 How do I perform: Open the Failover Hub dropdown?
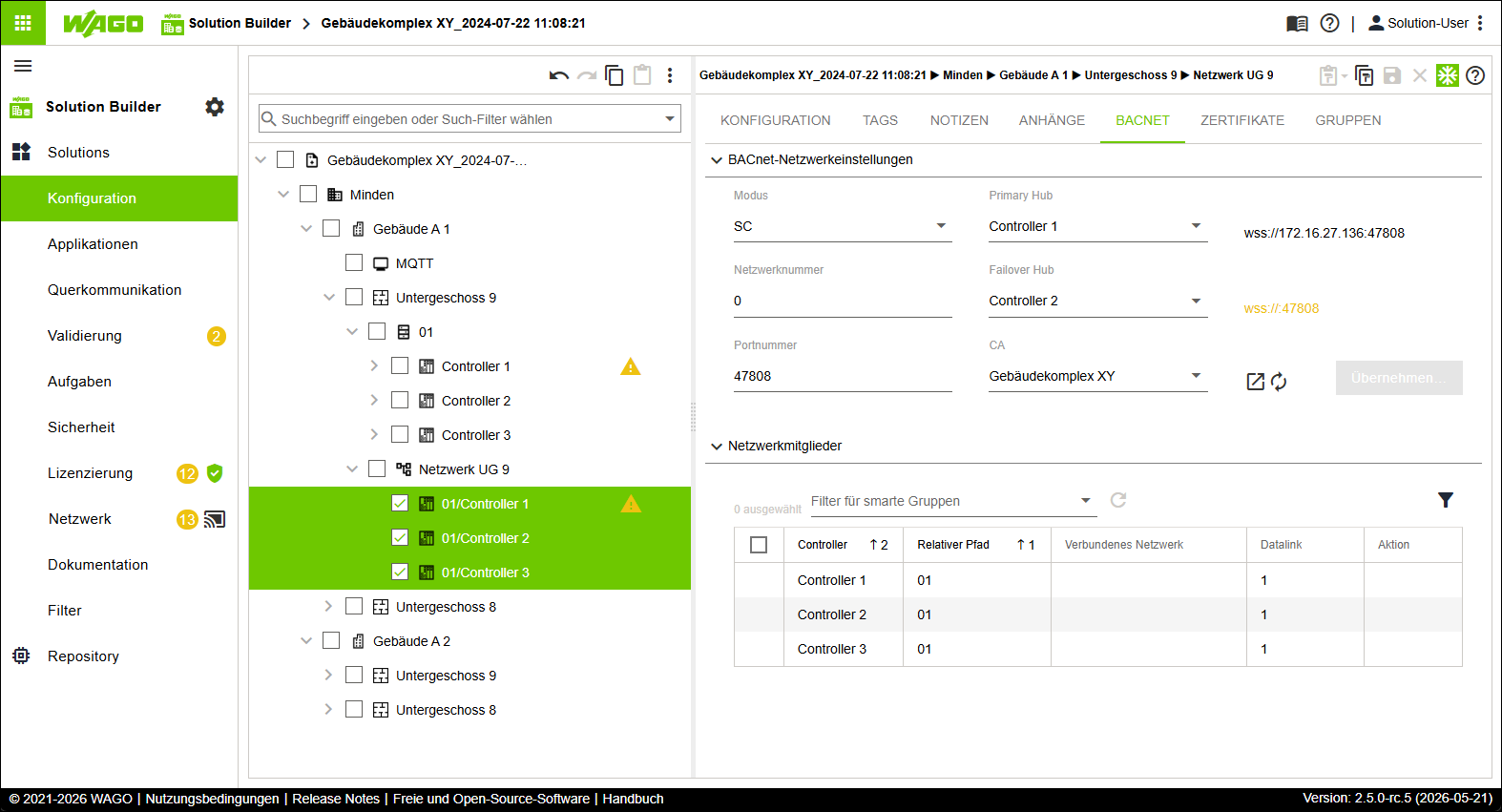(1098, 301)
